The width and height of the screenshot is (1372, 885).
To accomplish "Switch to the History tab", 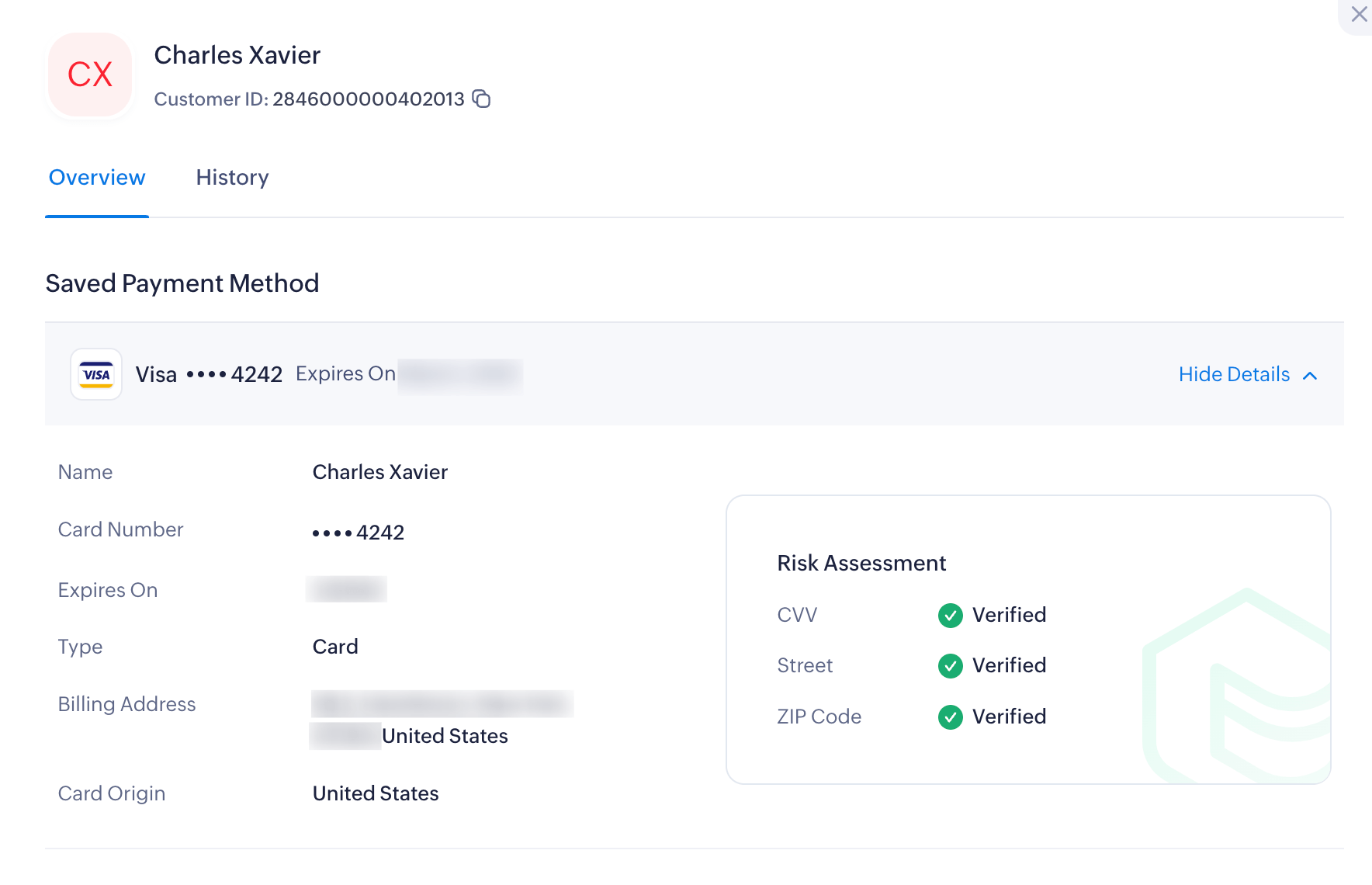I will (232, 178).
